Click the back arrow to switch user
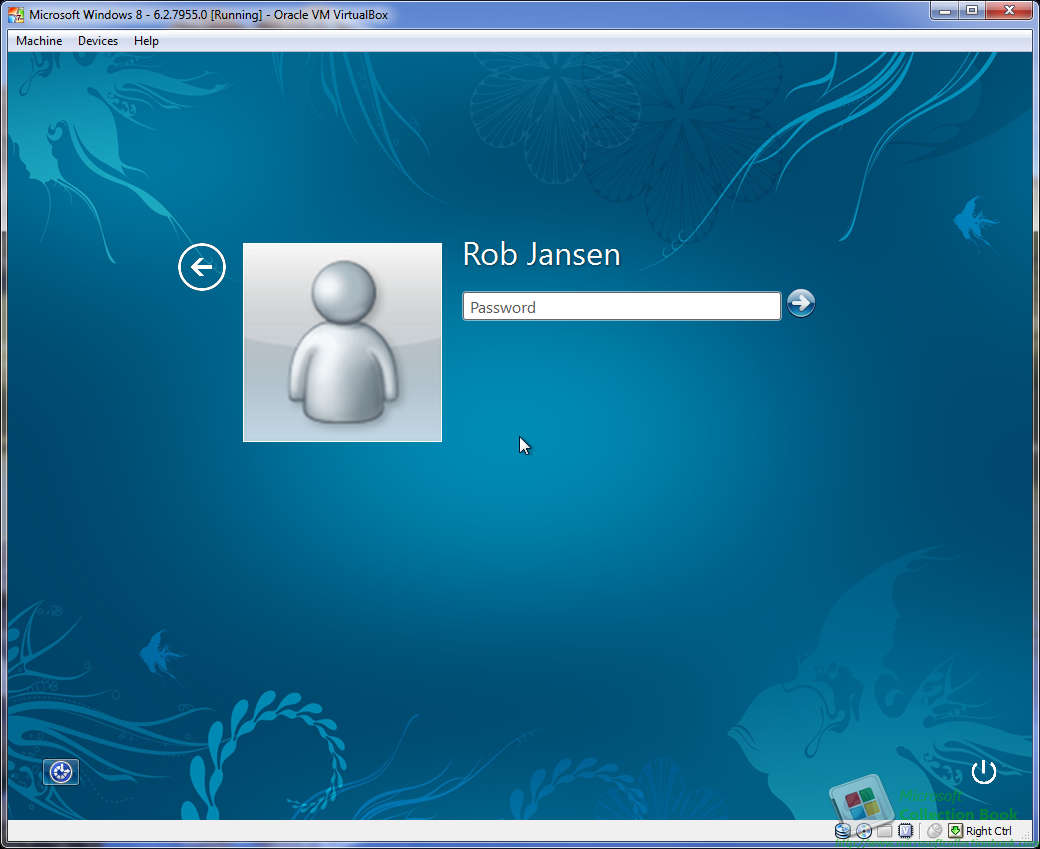Screen dimensions: 1040x849 (x=202, y=267)
